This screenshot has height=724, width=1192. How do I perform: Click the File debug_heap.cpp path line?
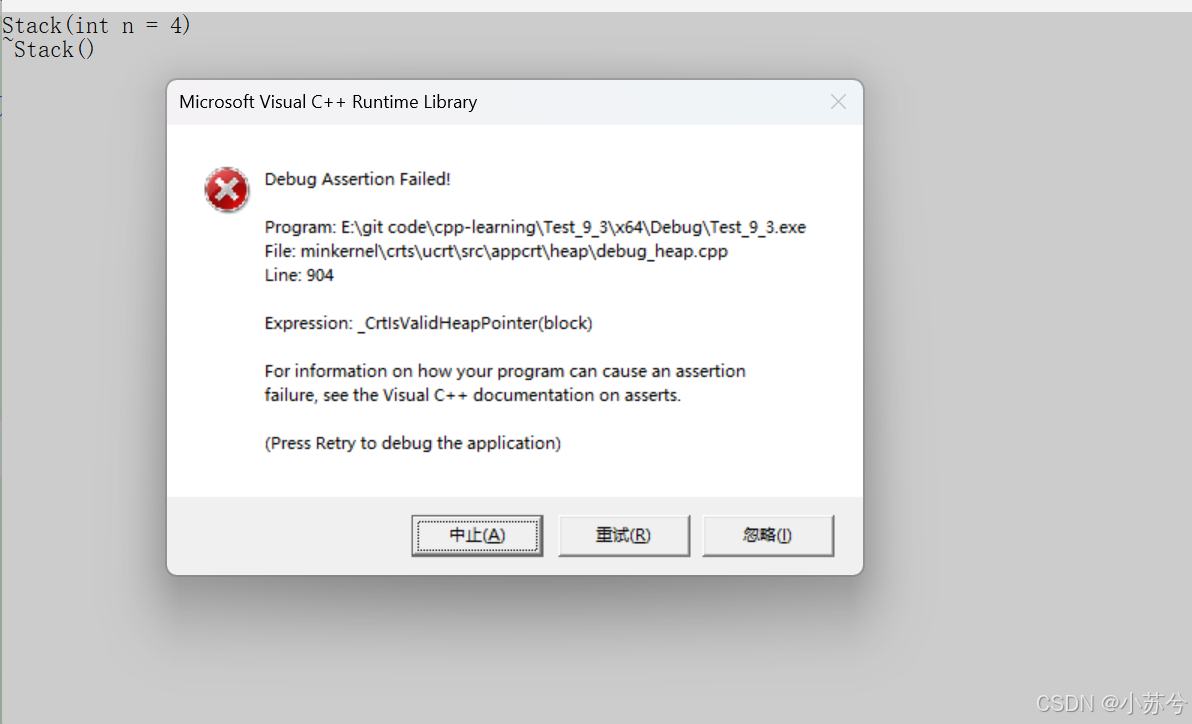tap(496, 251)
